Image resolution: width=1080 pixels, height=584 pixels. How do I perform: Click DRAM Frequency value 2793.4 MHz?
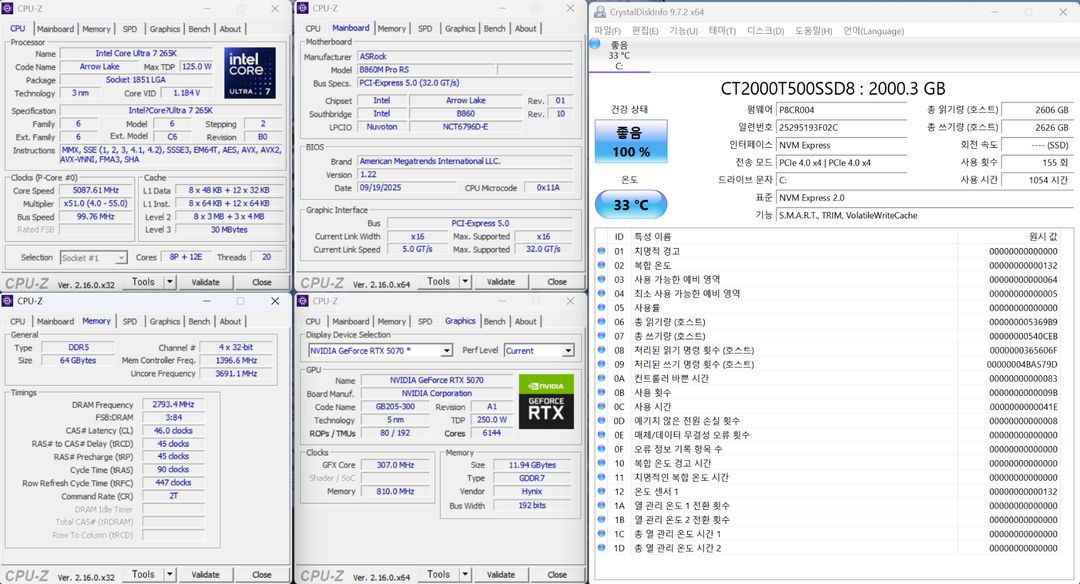174,404
